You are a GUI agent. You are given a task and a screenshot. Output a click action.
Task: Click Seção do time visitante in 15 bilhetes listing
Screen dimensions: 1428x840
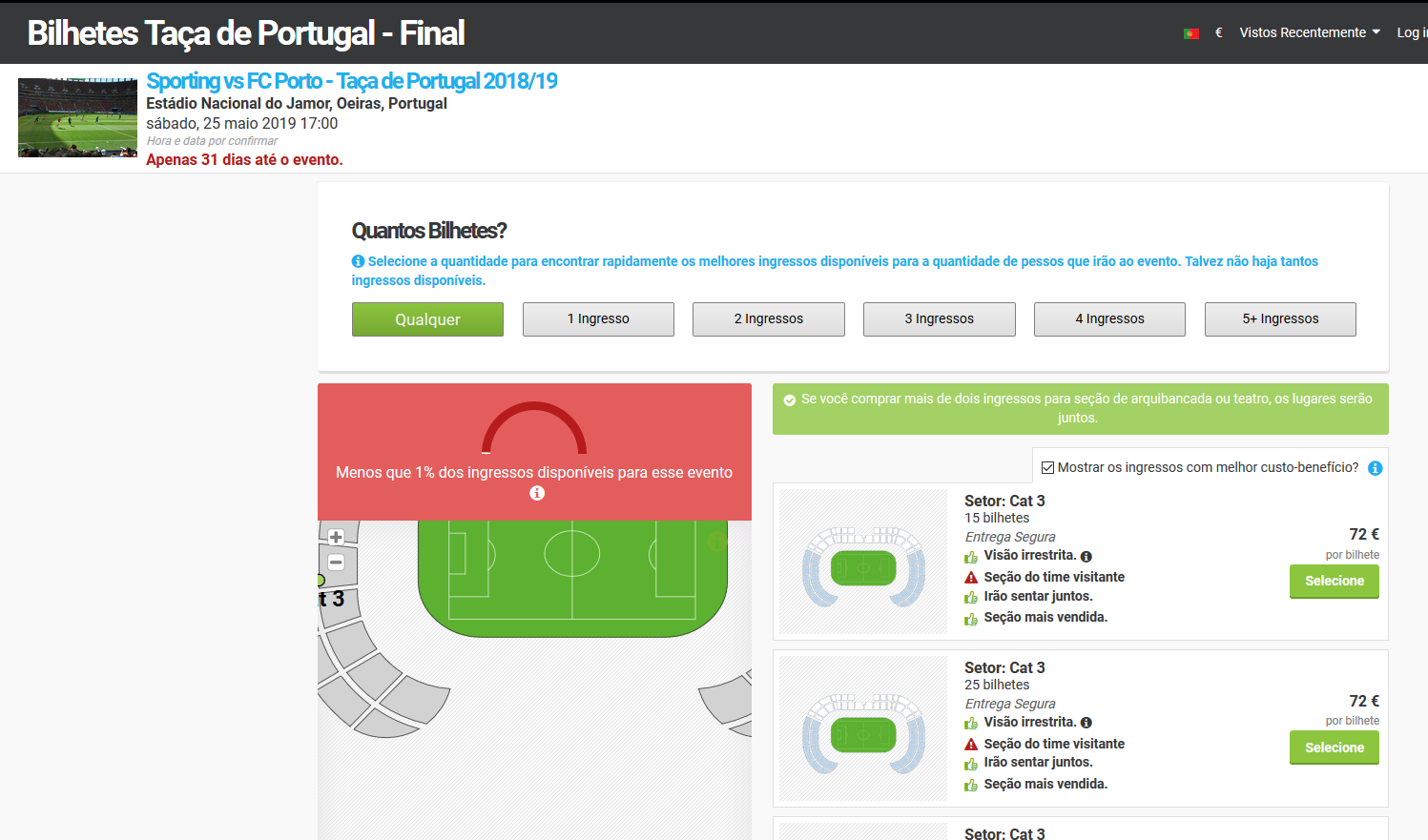tap(1054, 577)
